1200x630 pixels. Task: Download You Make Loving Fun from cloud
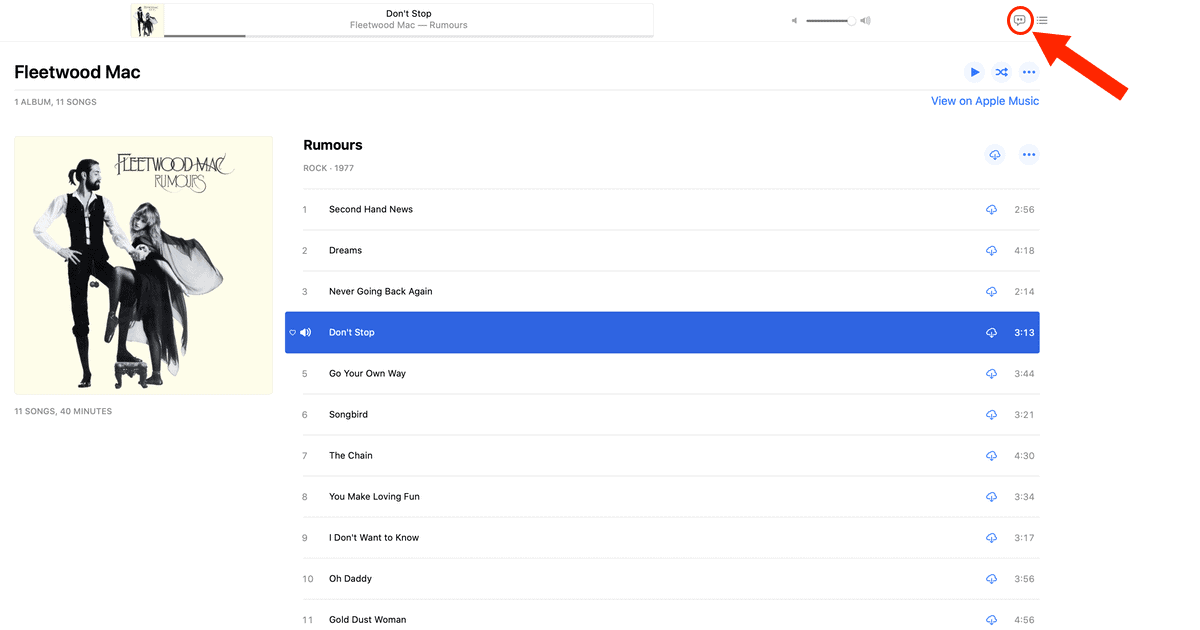tap(991, 497)
